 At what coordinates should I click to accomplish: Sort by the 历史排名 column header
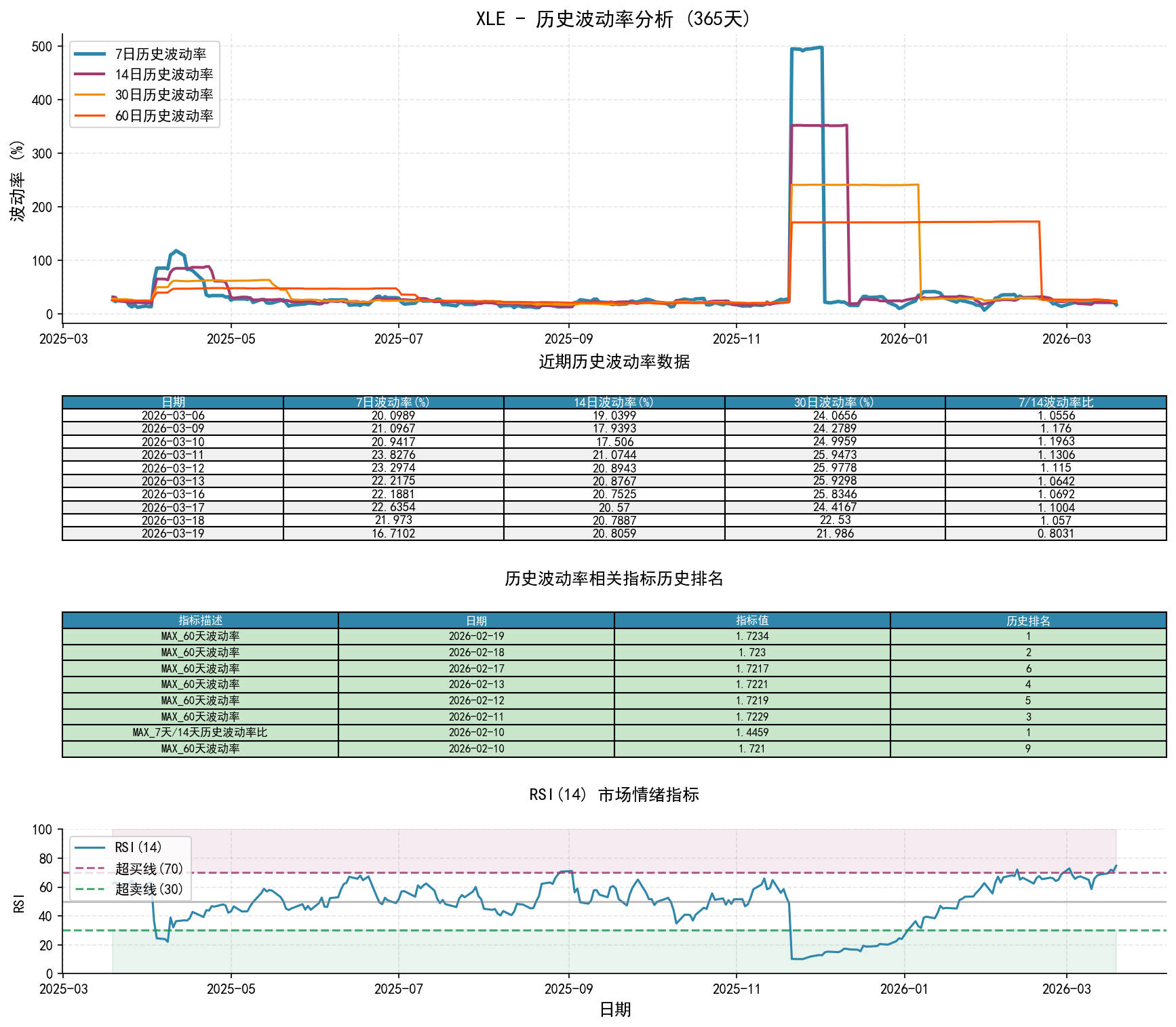(1028, 620)
